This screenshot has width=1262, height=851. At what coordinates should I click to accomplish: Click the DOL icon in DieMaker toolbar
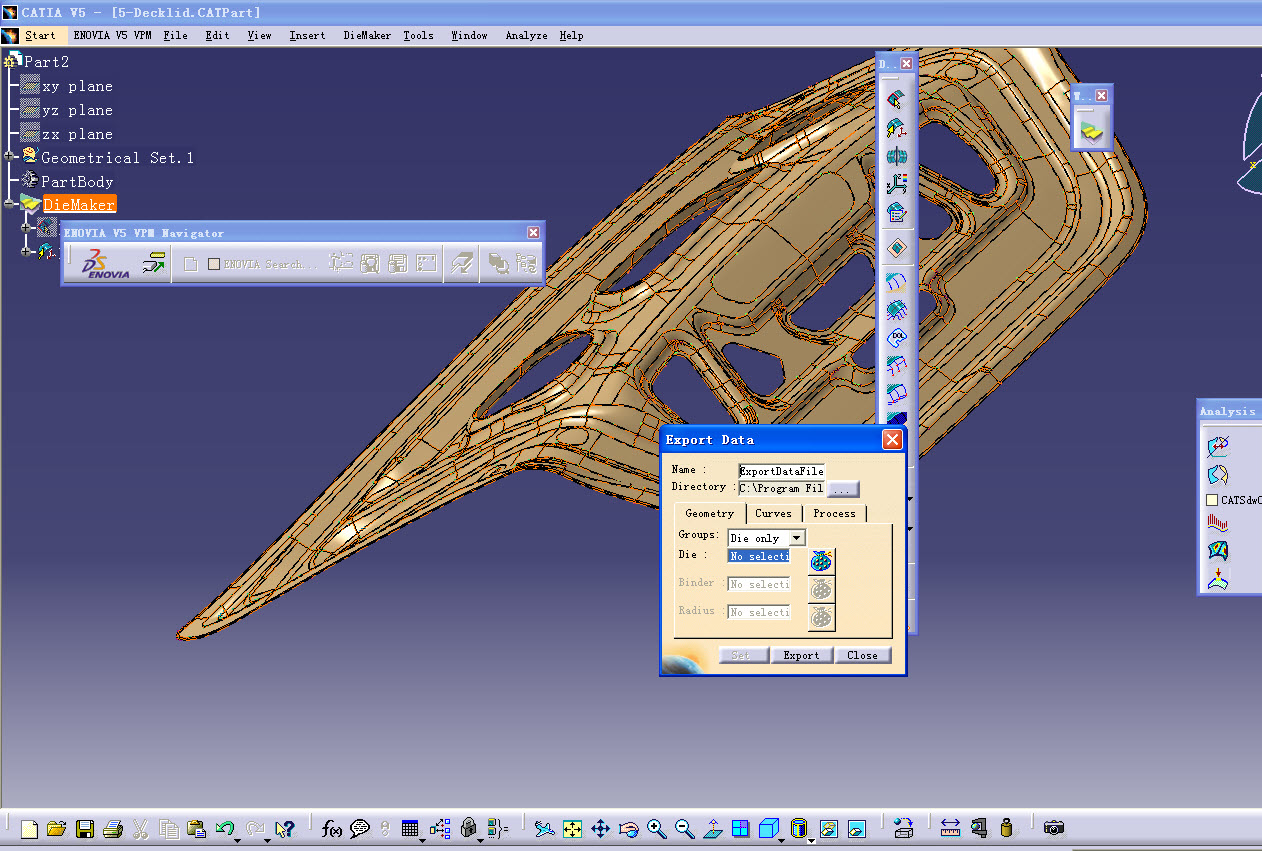point(897,338)
